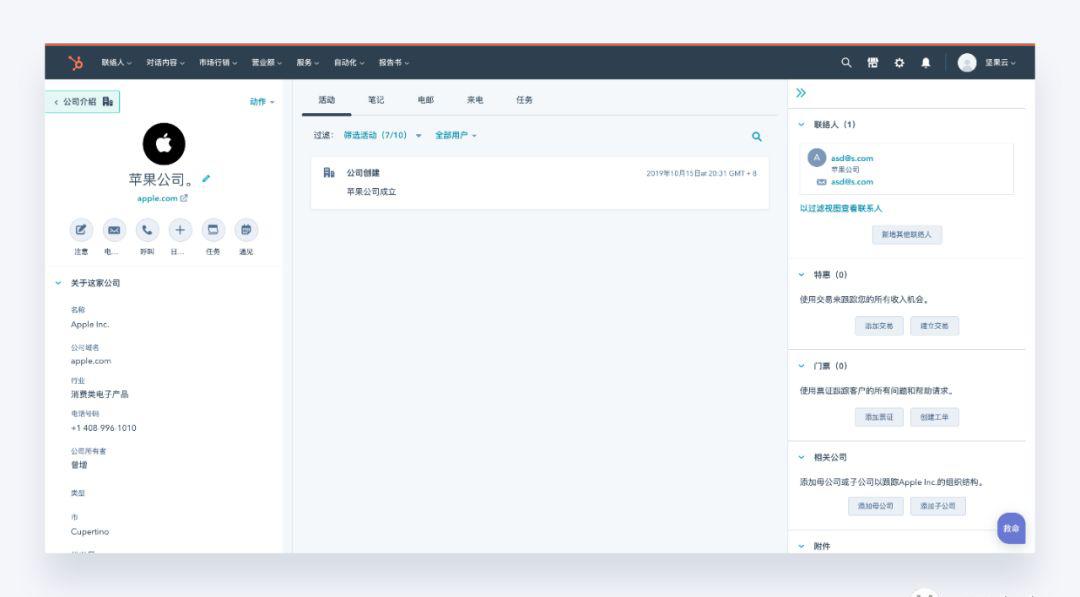Click the 创建工单 button

934,417
